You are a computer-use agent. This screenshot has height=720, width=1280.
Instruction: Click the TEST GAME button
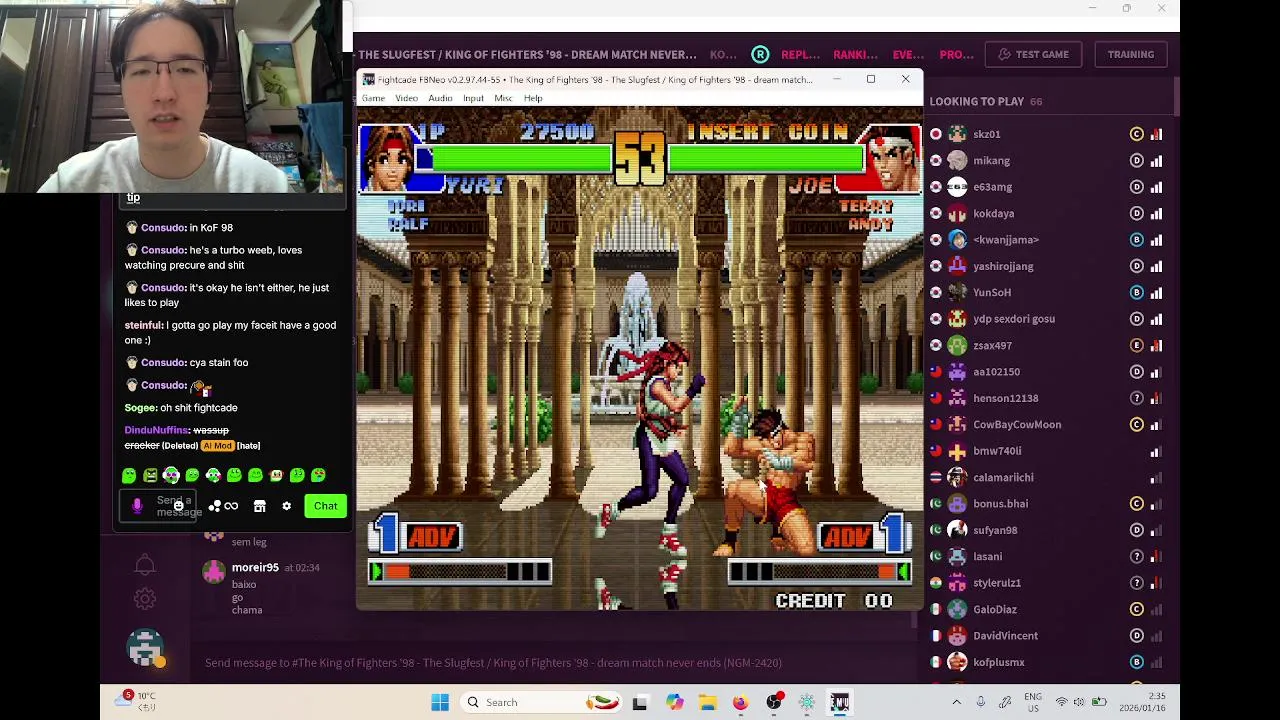coord(1033,54)
